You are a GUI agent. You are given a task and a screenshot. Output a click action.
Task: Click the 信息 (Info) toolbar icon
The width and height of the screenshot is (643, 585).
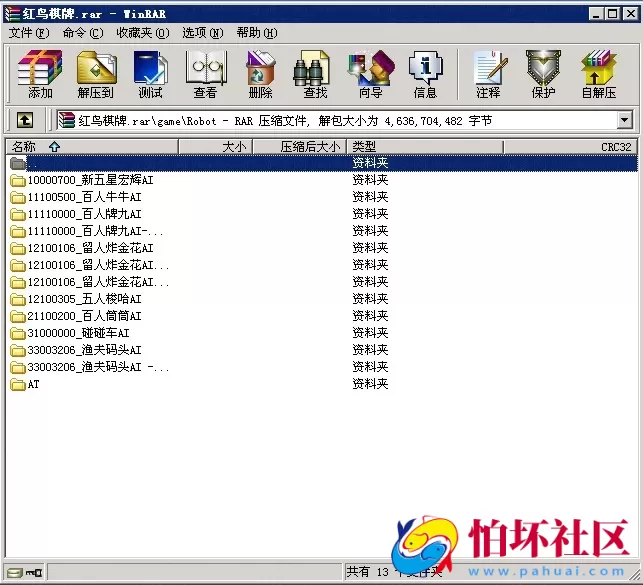[426, 74]
